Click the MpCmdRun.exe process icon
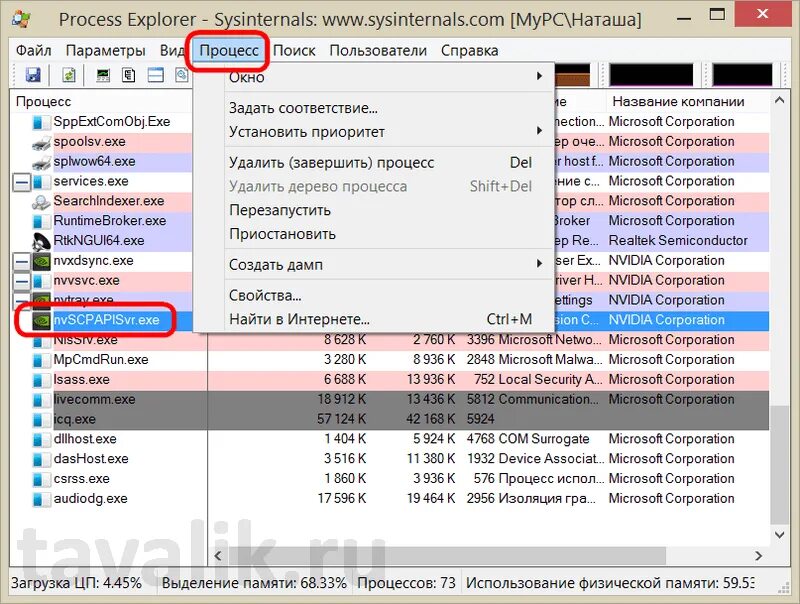 [x=39, y=361]
